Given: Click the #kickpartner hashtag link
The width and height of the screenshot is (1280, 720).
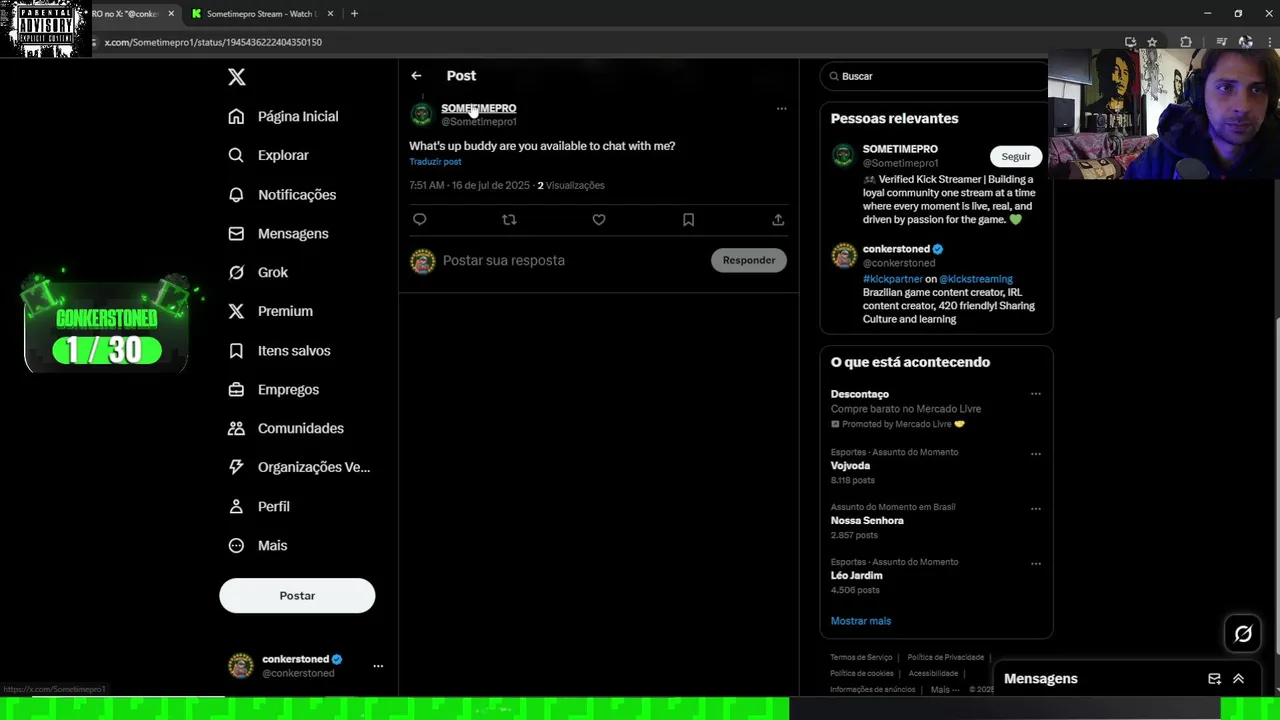Looking at the screenshot, I should tap(892, 279).
